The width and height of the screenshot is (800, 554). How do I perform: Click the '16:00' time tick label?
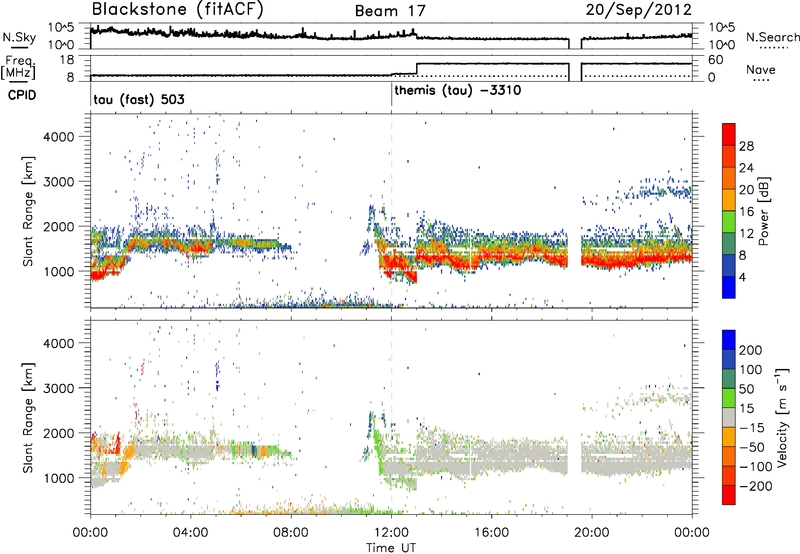coord(491,532)
